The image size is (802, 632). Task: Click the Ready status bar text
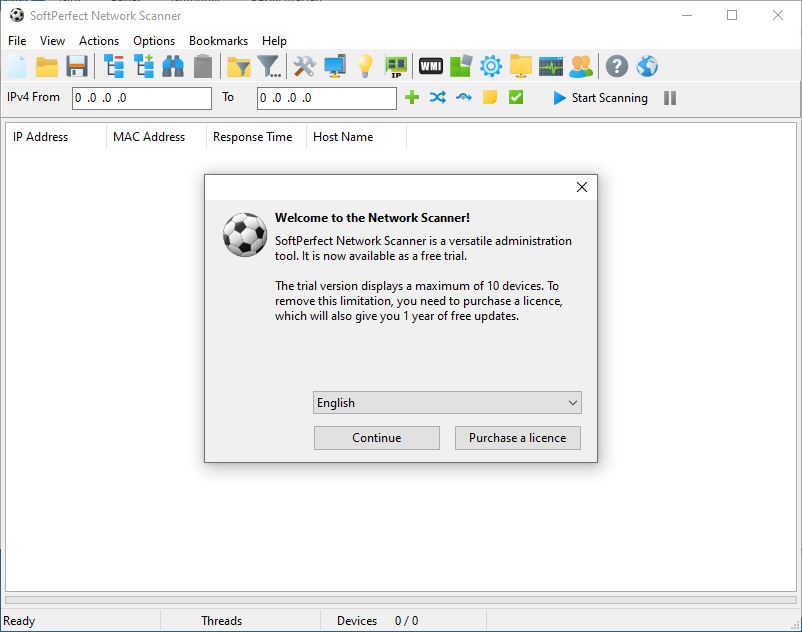pos(19,621)
